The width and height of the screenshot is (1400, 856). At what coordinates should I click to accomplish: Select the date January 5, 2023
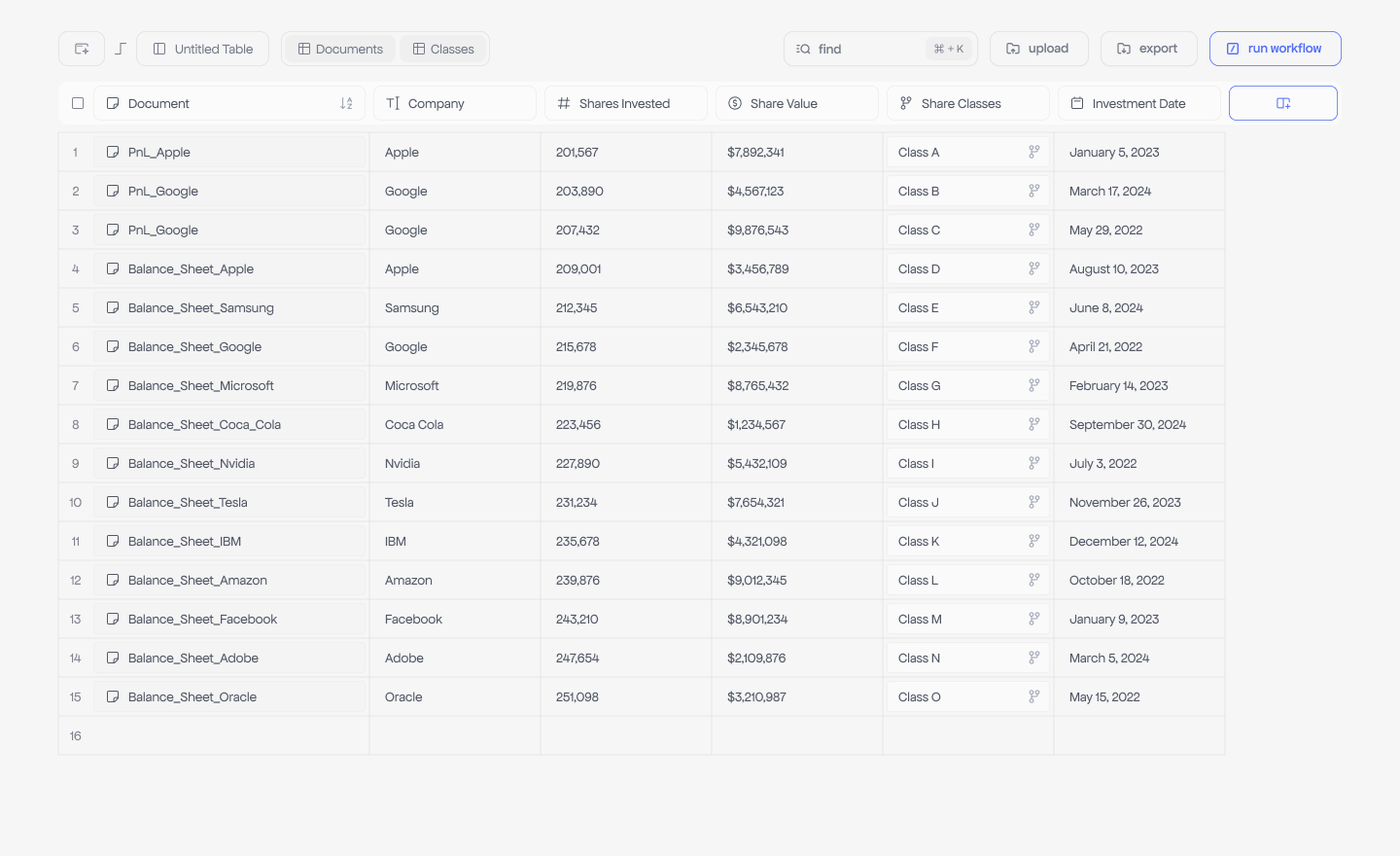1139,152
